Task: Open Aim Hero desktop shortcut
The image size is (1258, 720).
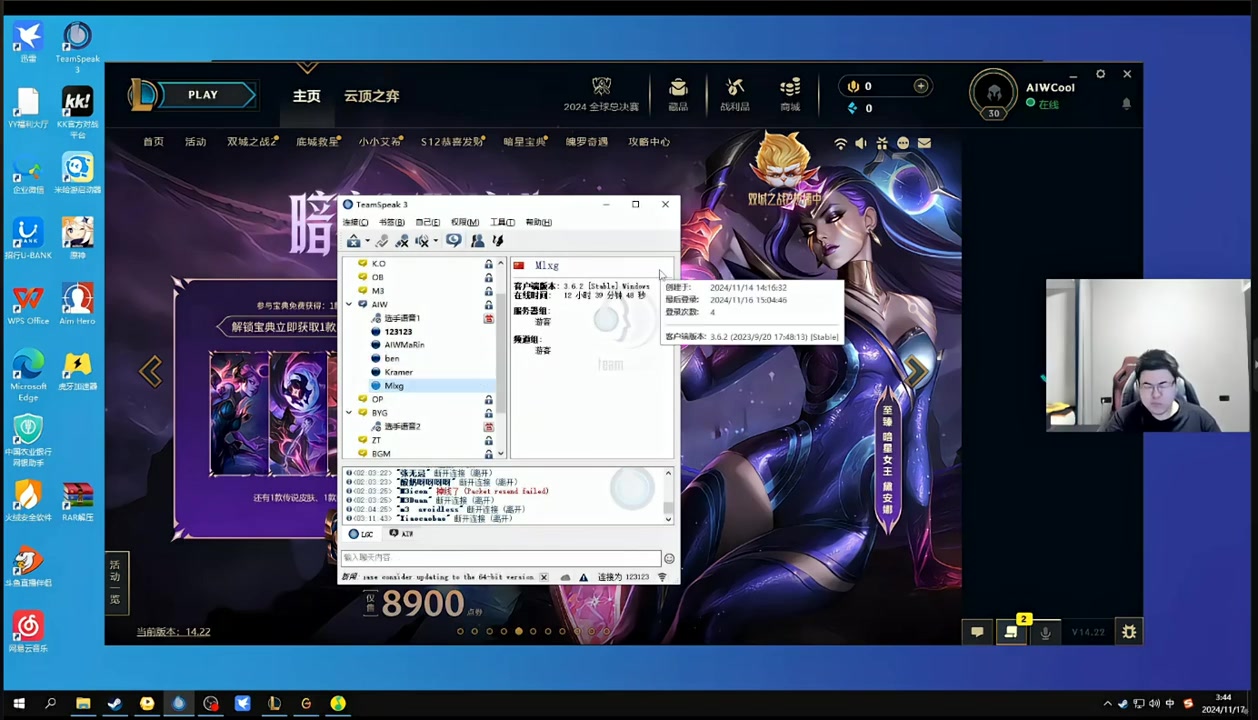Action: [x=77, y=303]
